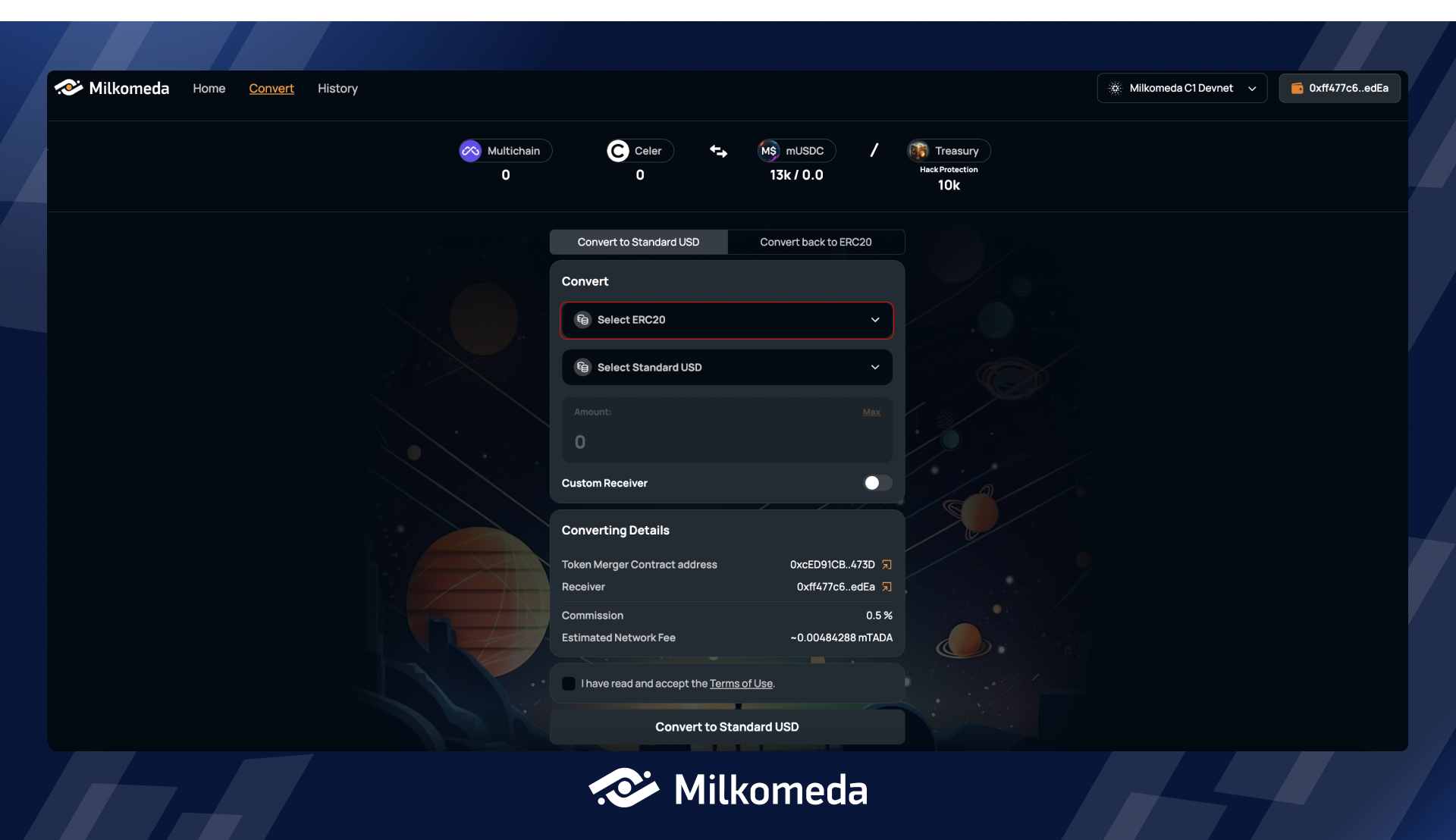Select the Treasury pill label
Image resolution: width=1456 pixels, height=840 pixels.
pos(956,151)
